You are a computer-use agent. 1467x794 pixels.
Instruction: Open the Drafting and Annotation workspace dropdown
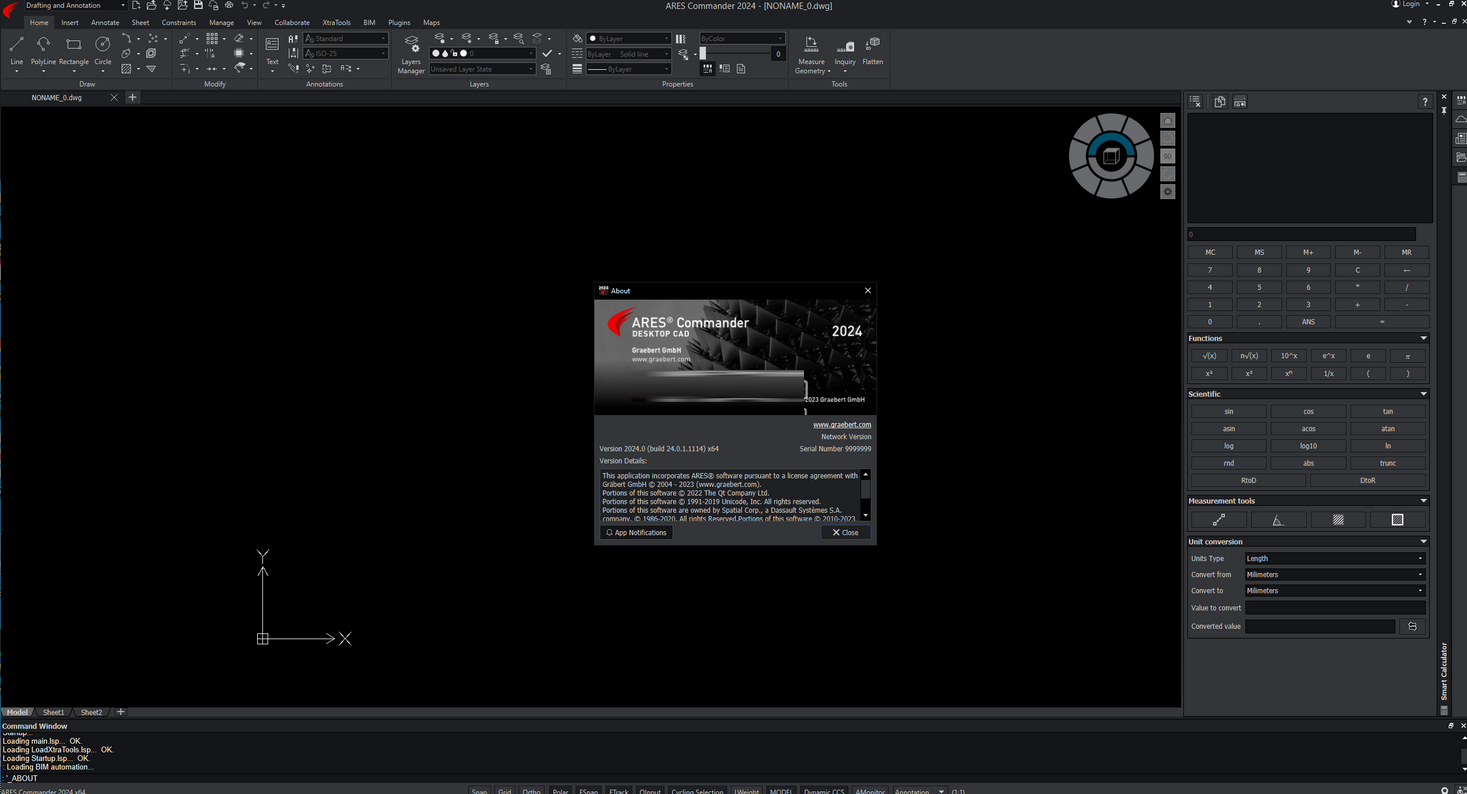tap(75, 5)
